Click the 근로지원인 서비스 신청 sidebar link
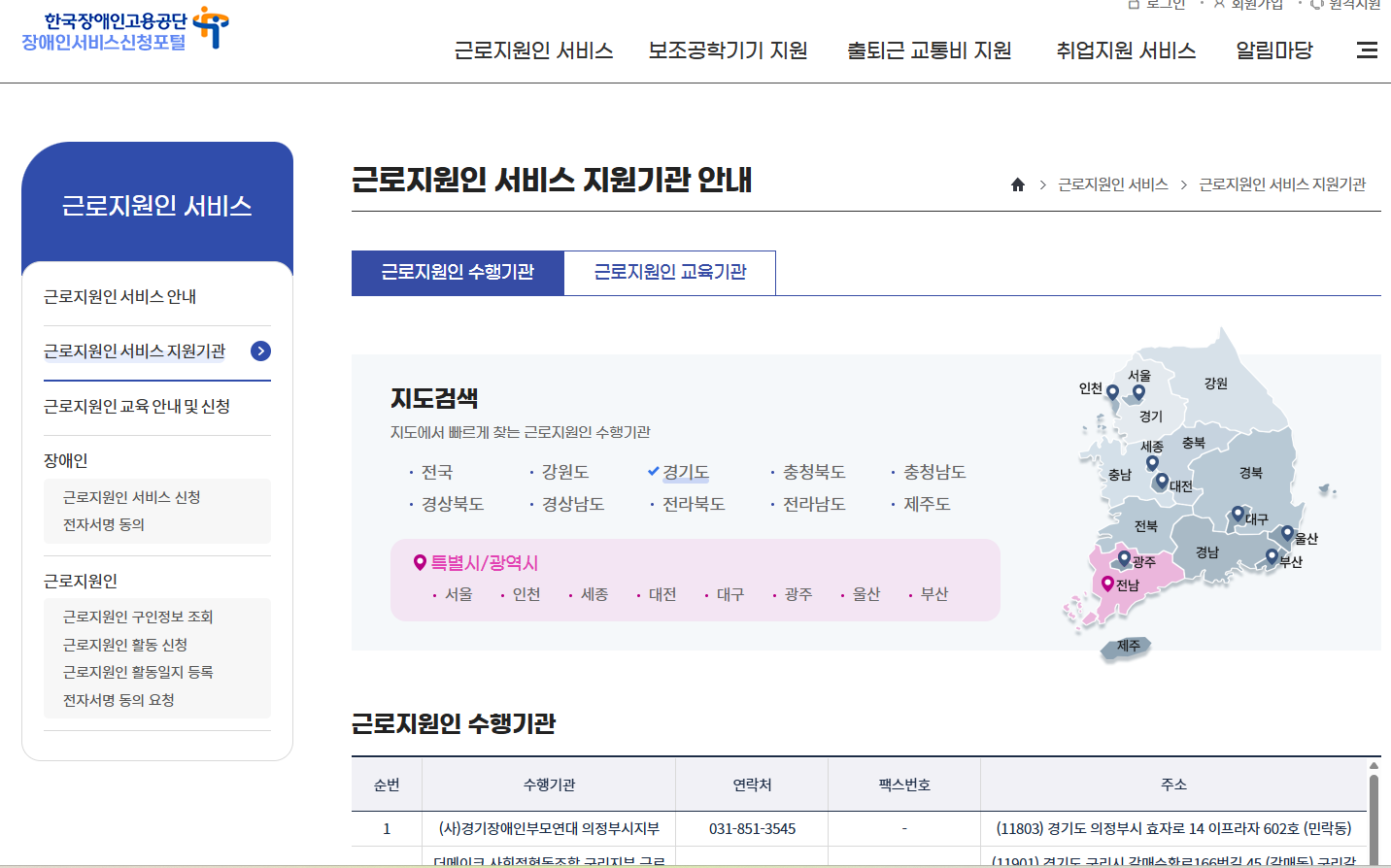1391x868 pixels. coord(131,497)
